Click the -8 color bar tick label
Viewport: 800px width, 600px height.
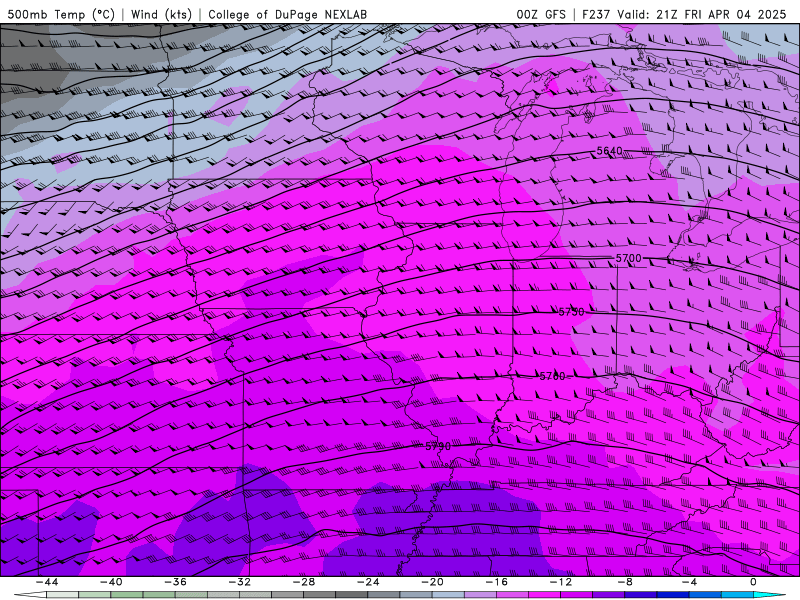click(x=625, y=582)
